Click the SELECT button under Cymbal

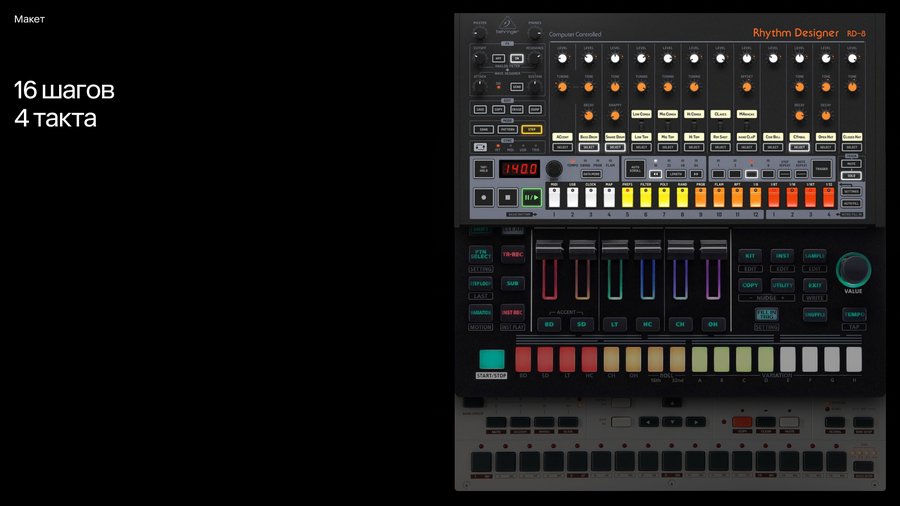pyautogui.click(x=799, y=147)
